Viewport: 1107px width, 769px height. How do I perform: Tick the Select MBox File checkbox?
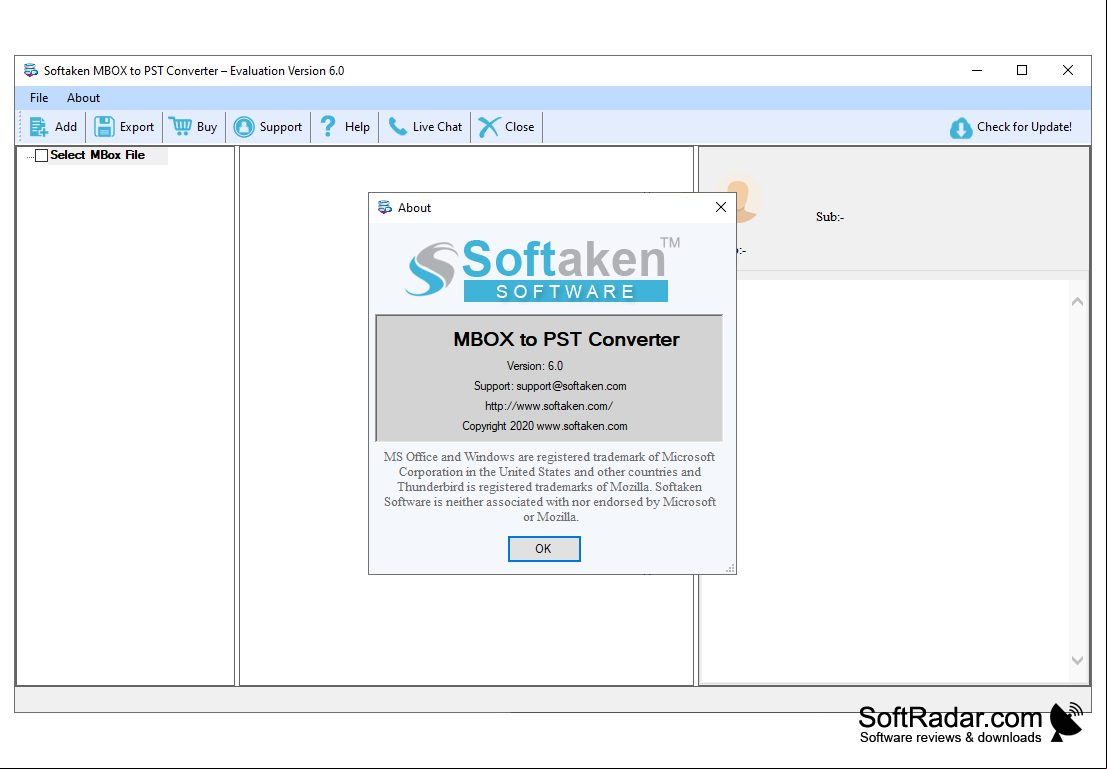[x=42, y=155]
